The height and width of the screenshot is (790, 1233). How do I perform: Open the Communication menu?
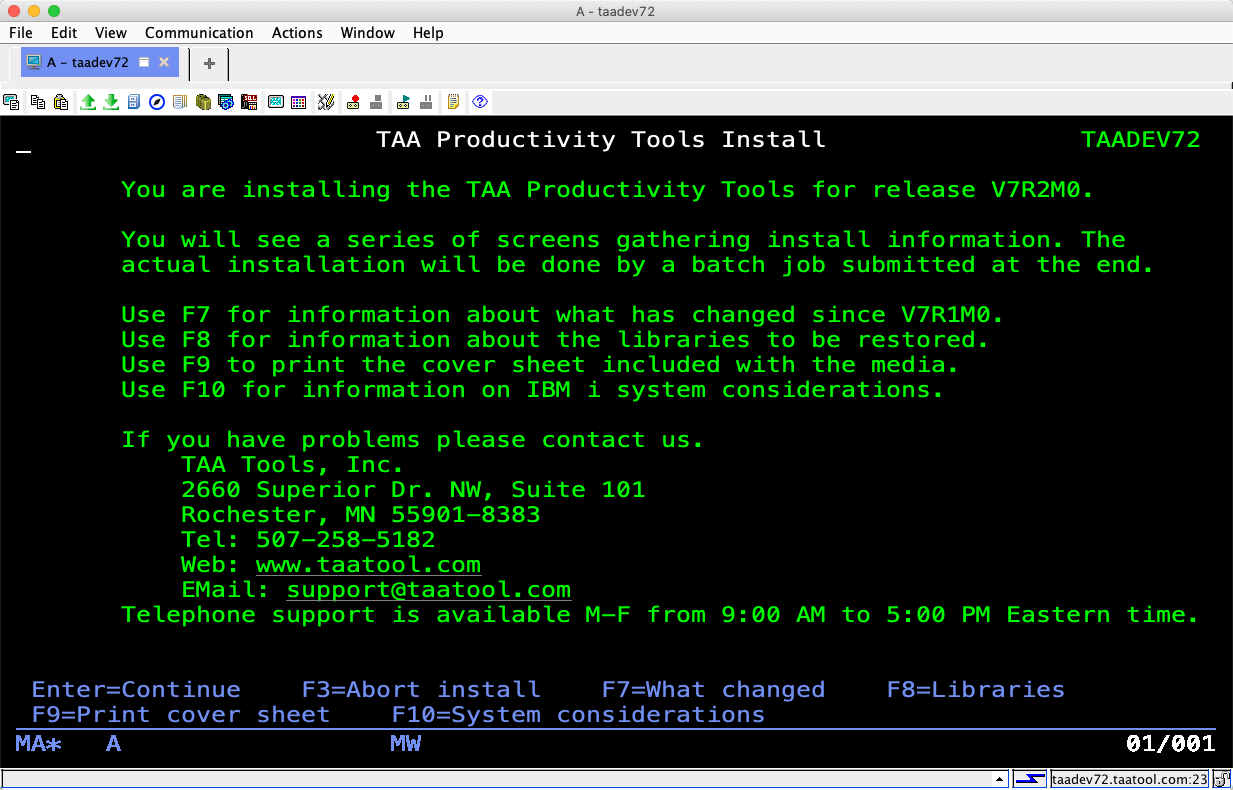199,33
